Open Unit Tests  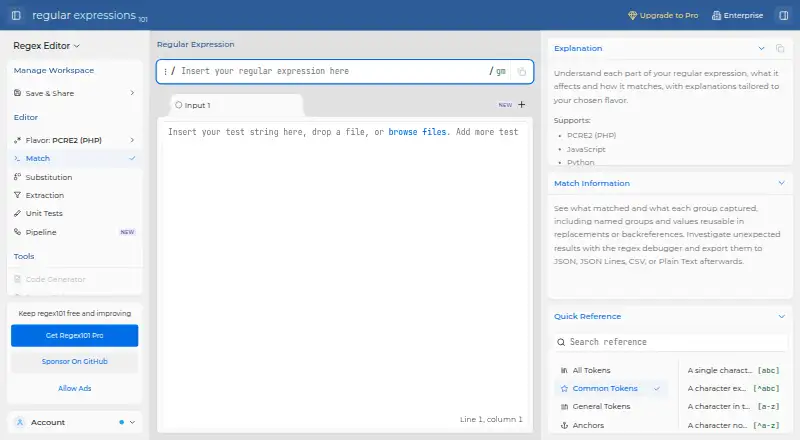(x=74, y=213)
